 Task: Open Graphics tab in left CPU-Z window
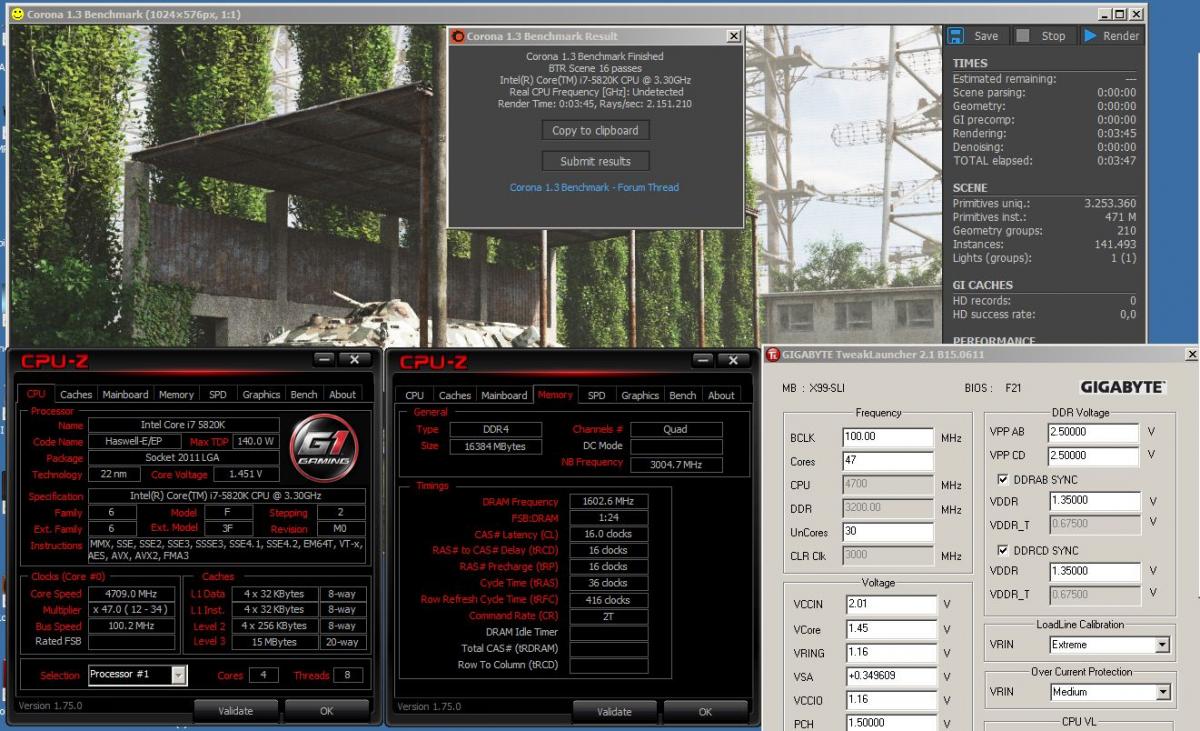pos(261,394)
